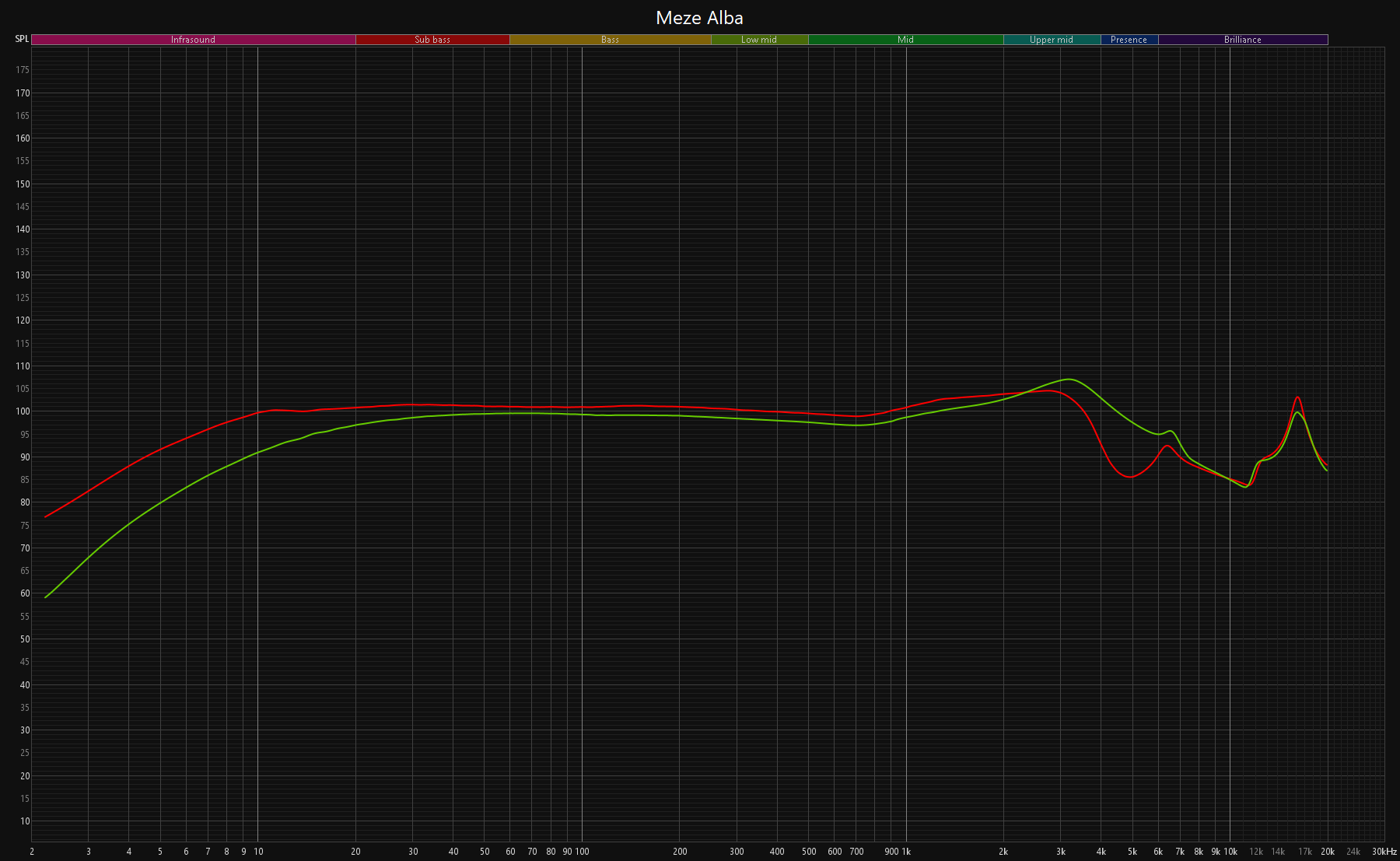The height and width of the screenshot is (861, 1400).
Task: Click the 20k frequency axis label
Action: pyautogui.click(x=1328, y=852)
